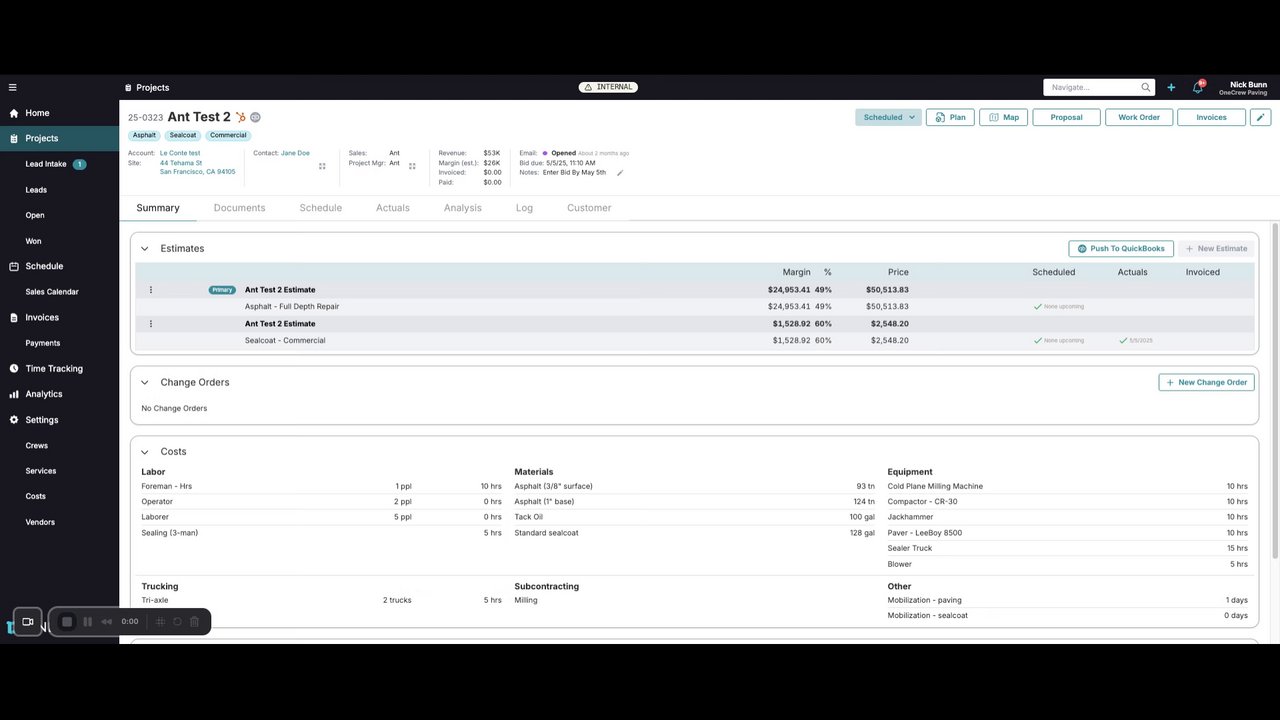
Task: Open the Le Conte test account link
Action: (180, 153)
